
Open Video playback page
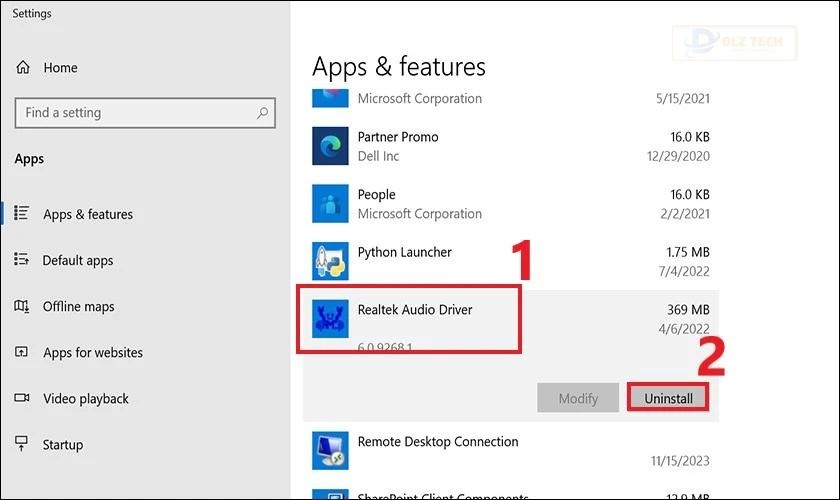(x=86, y=399)
